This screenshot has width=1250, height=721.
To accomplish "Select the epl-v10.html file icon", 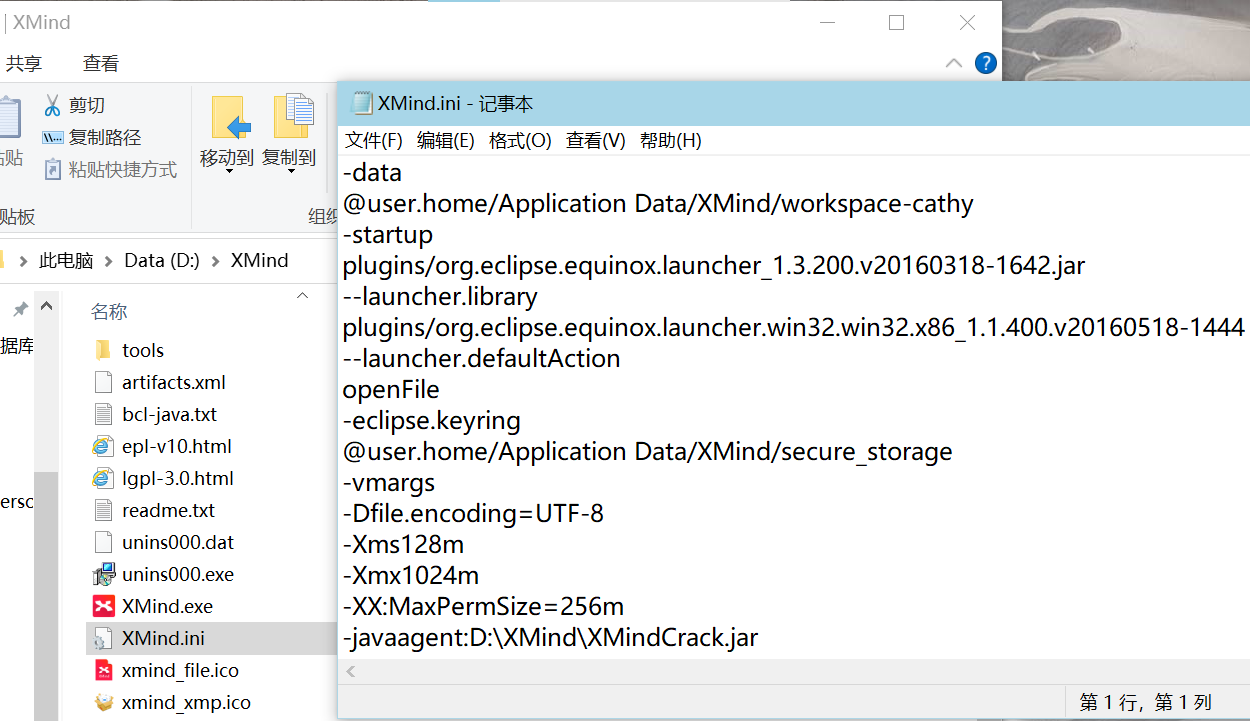I will pyautogui.click(x=103, y=446).
